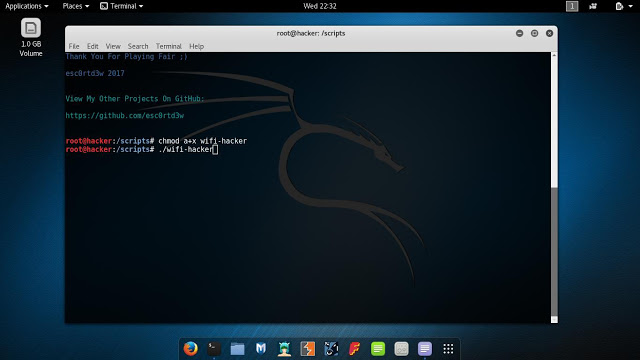Launch Faraday red F icon in dock
Viewport: 640px width, 360px height.
coord(354,349)
